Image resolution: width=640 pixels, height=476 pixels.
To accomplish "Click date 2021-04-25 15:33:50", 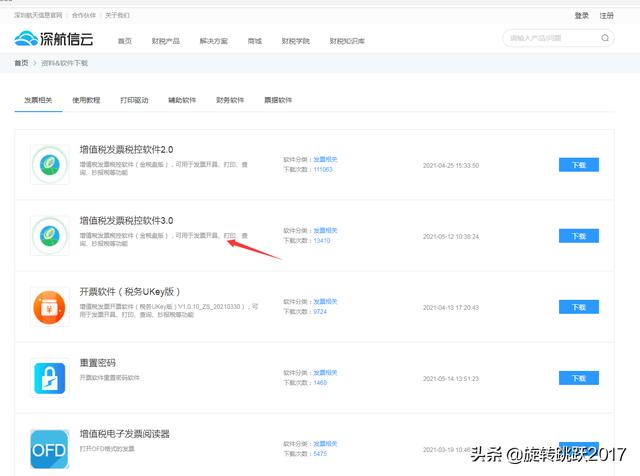I will 451,165.
